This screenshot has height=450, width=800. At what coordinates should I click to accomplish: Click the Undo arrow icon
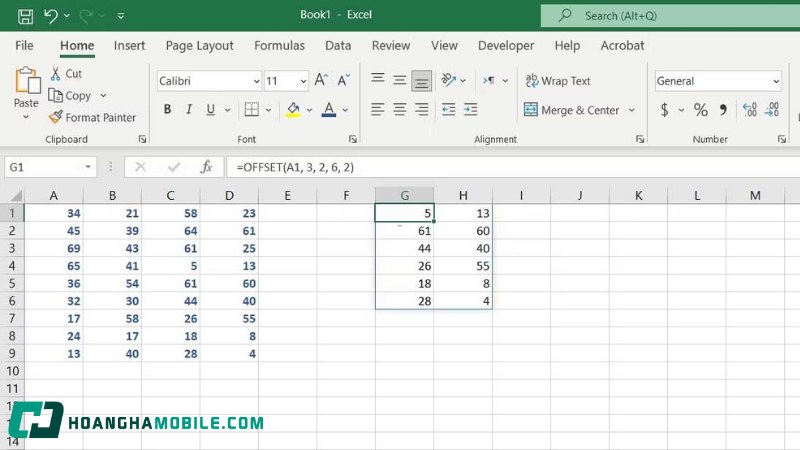pyautogui.click(x=51, y=16)
